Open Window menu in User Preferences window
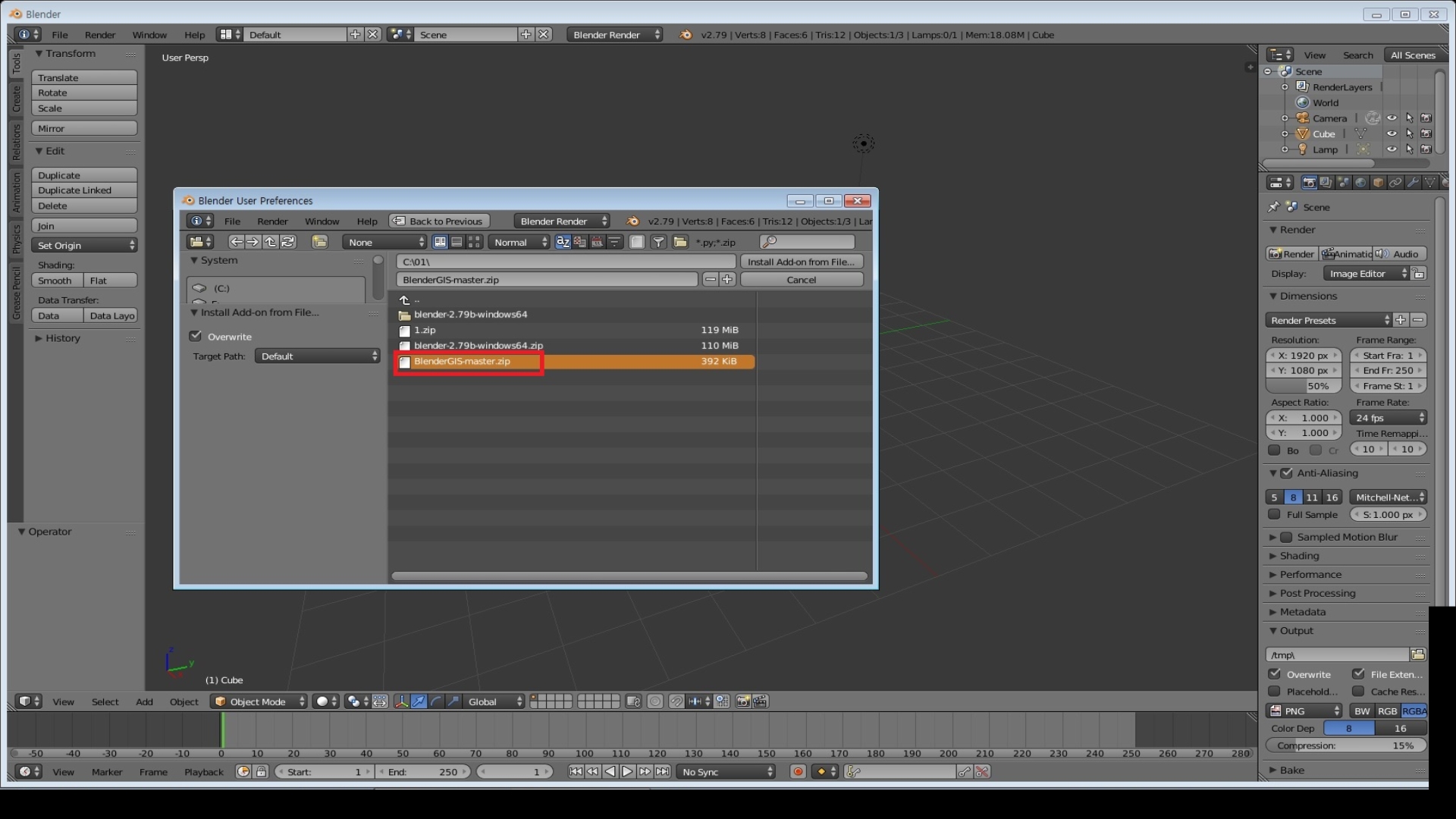Viewport: 1456px width, 819px height. click(322, 221)
